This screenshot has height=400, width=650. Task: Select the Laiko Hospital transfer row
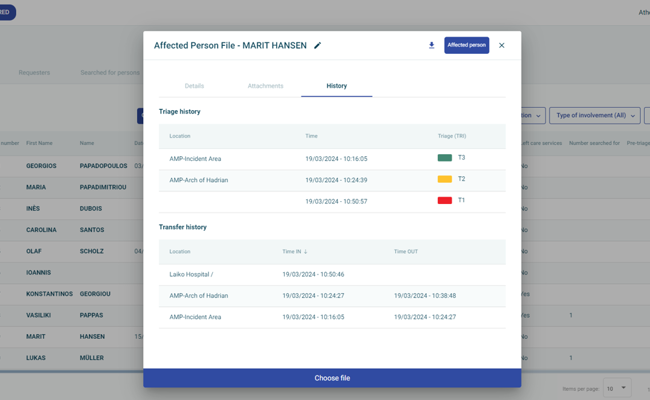[x=332, y=274]
